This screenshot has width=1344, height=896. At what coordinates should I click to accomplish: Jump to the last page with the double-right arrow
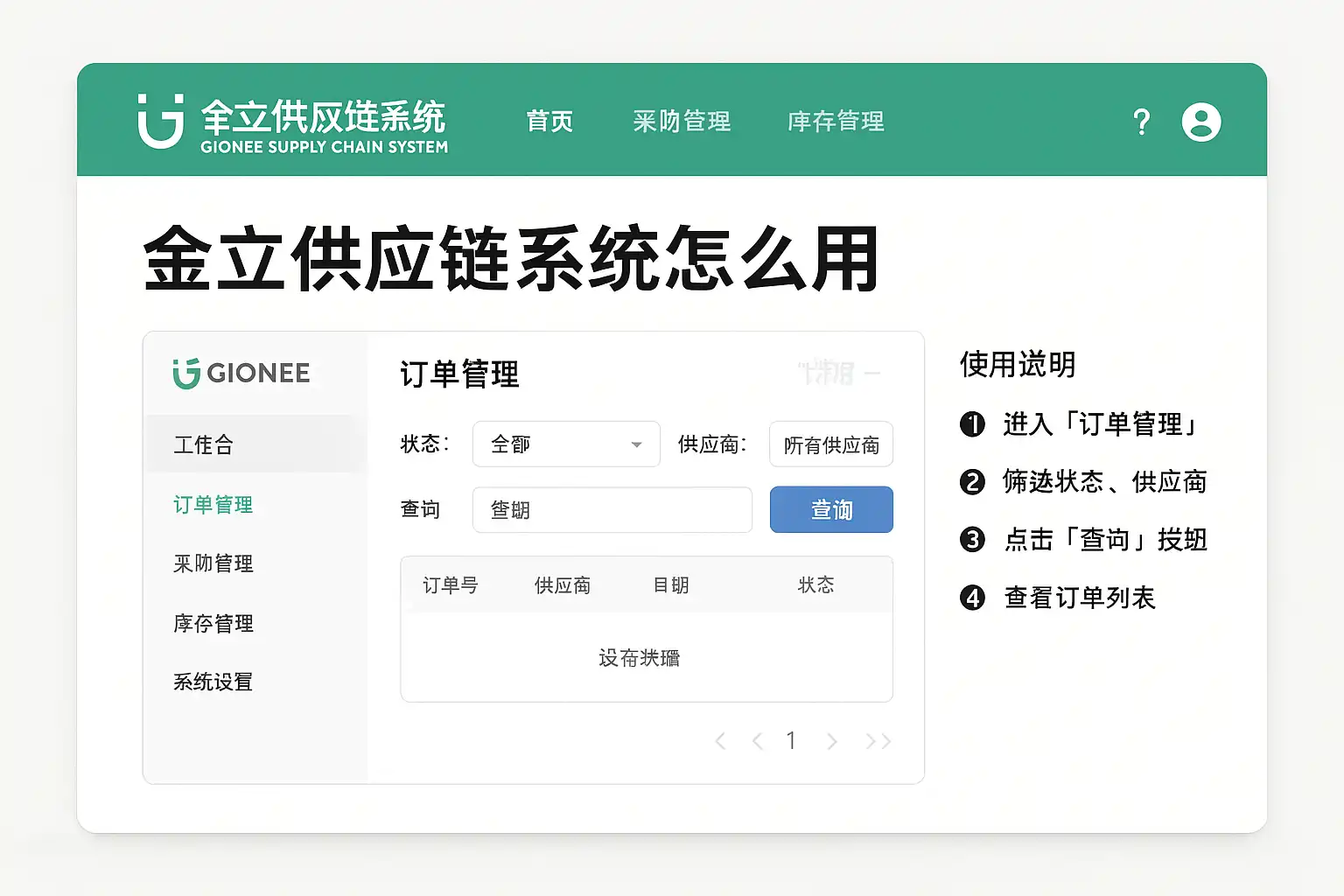pos(878,741)
